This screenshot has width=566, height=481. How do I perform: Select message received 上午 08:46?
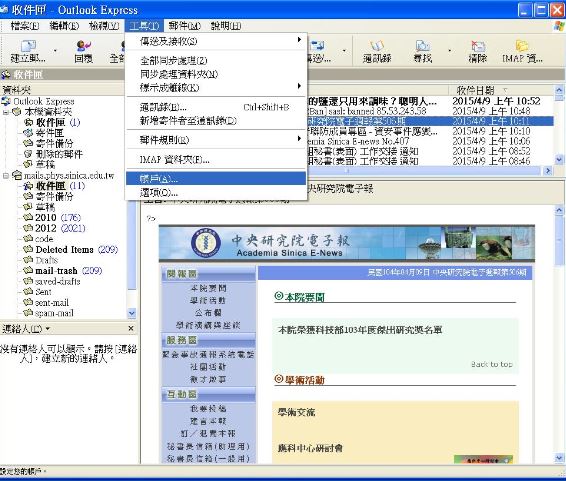coord(430,161)
